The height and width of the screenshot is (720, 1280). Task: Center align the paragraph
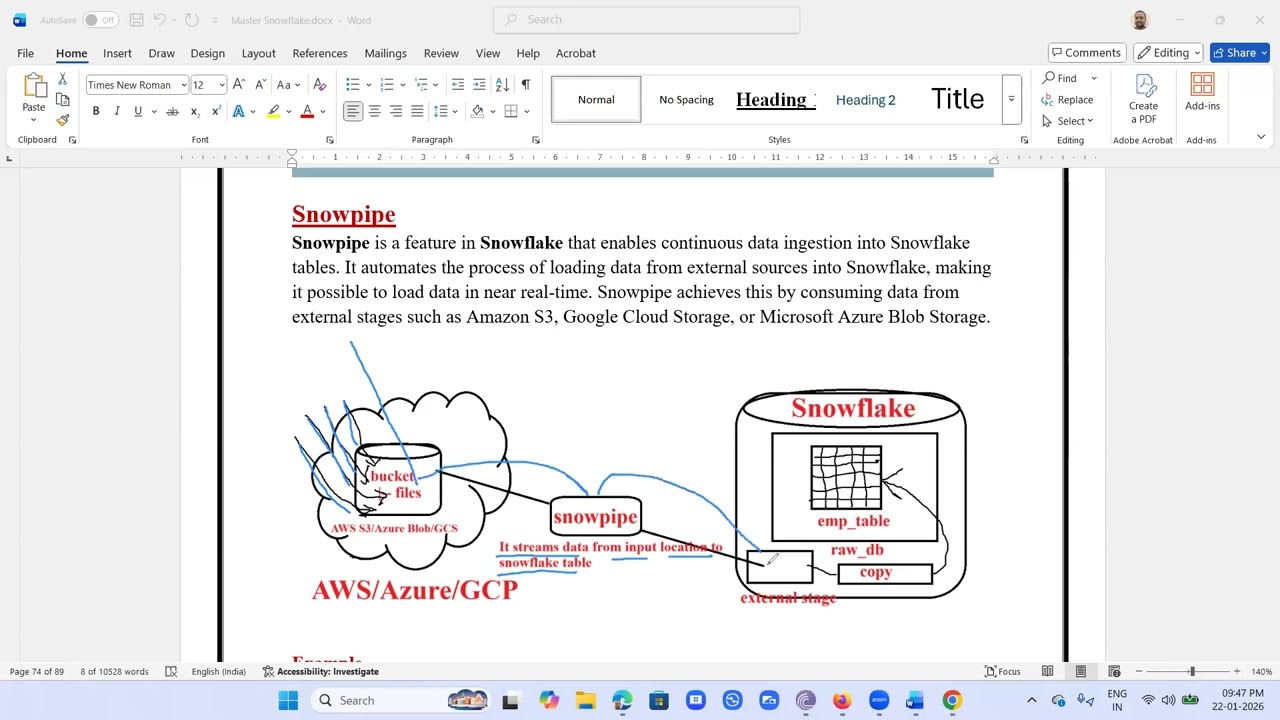click(374, 111)
